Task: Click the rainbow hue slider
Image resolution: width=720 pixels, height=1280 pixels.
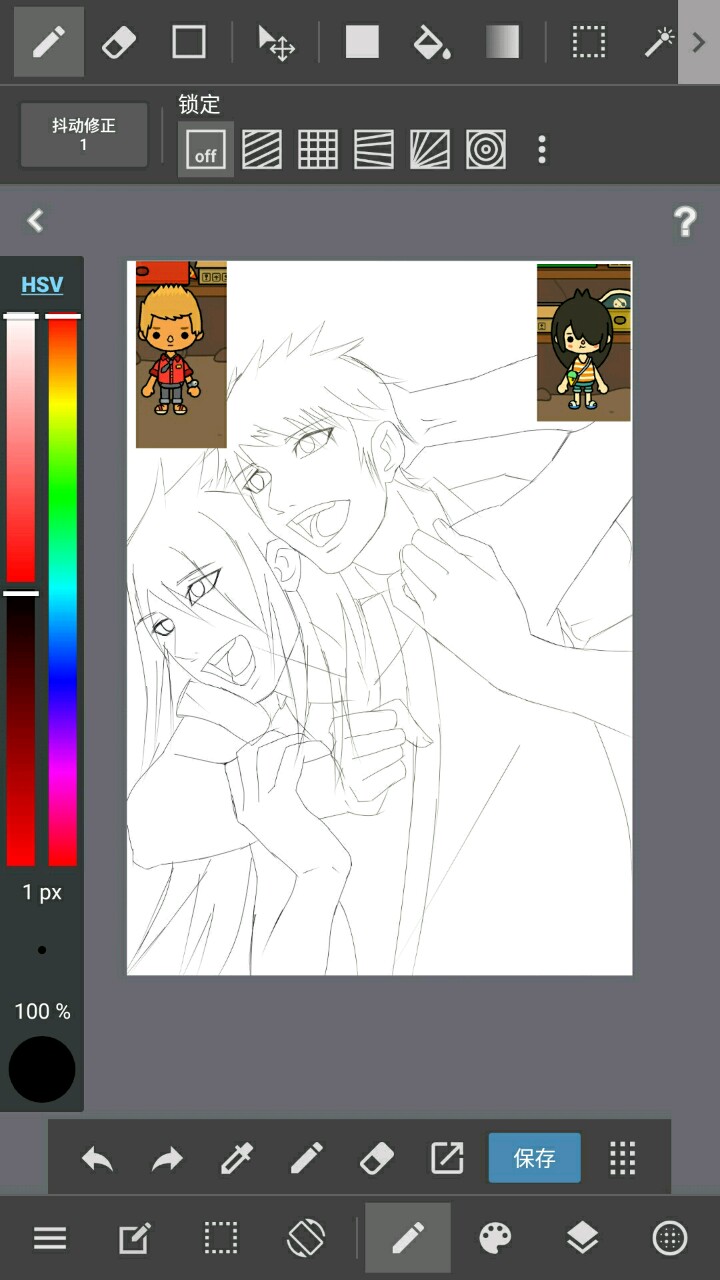Action: (x=63, y=590)
